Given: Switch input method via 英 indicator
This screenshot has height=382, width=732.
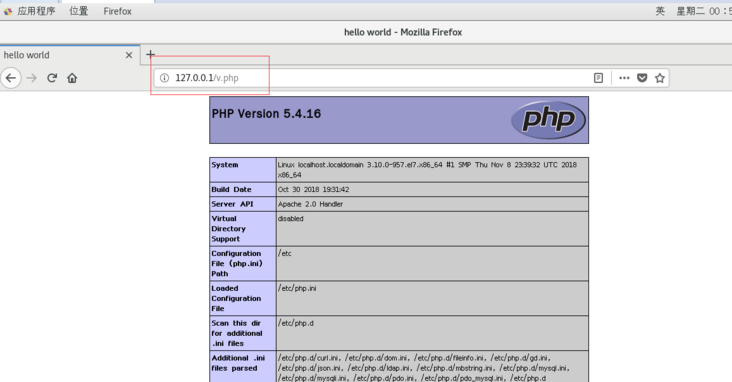Looking at the screenshot, I should coord(660,11).
